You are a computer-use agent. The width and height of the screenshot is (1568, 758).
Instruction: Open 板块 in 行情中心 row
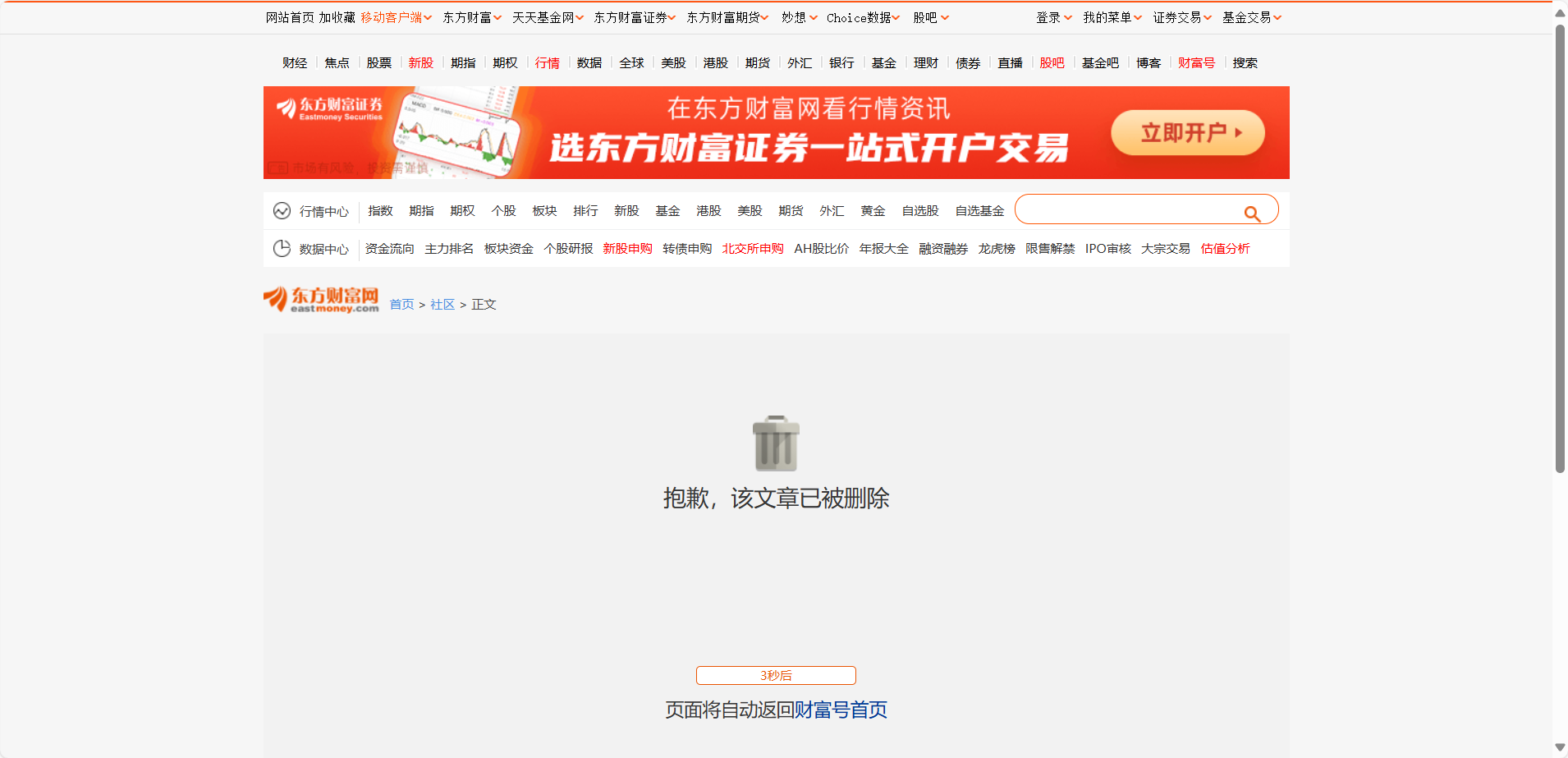point(544,211)
